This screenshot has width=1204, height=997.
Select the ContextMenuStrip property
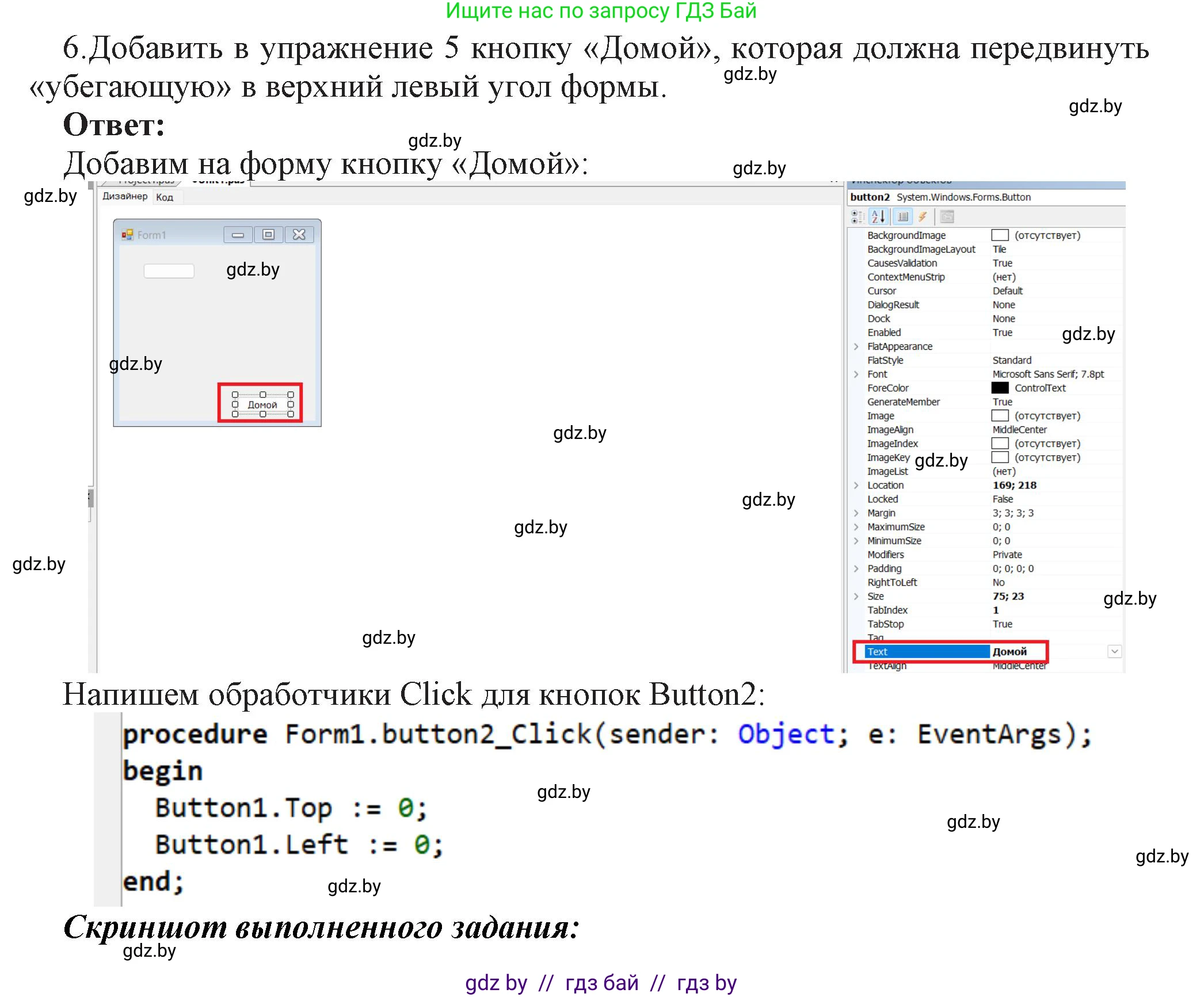click(906, 277)
